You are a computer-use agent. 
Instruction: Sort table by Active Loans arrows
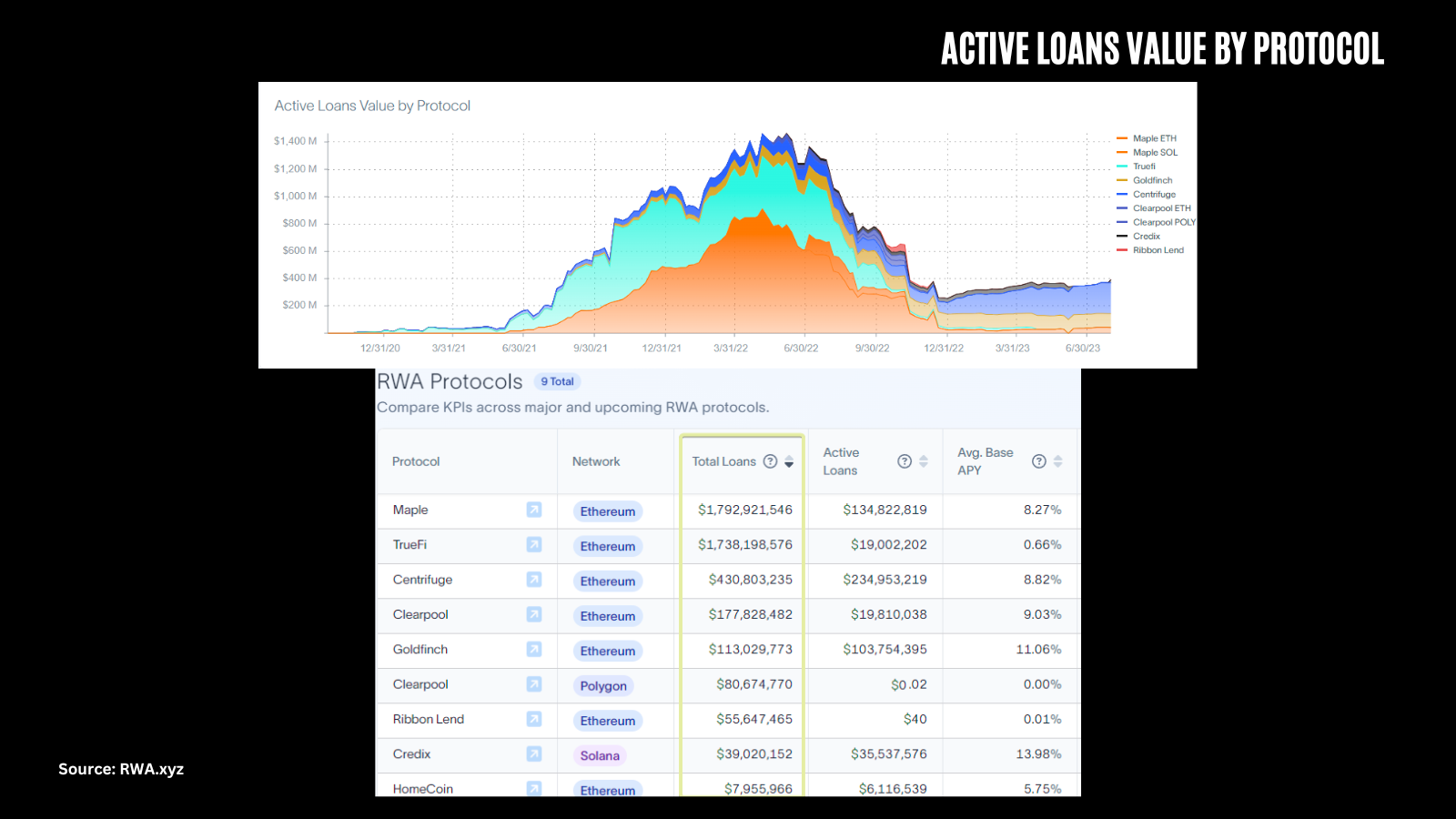point(924,461)
